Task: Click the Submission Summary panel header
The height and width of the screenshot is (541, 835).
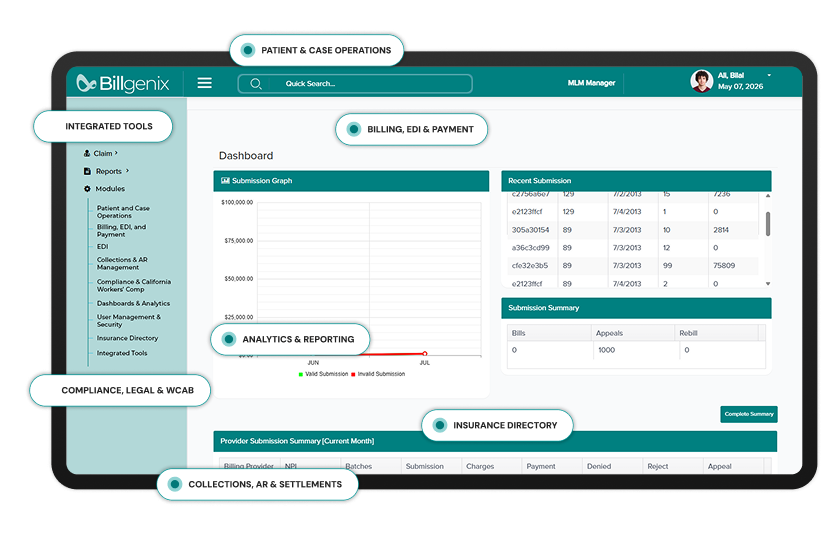Action: (636, 308)
